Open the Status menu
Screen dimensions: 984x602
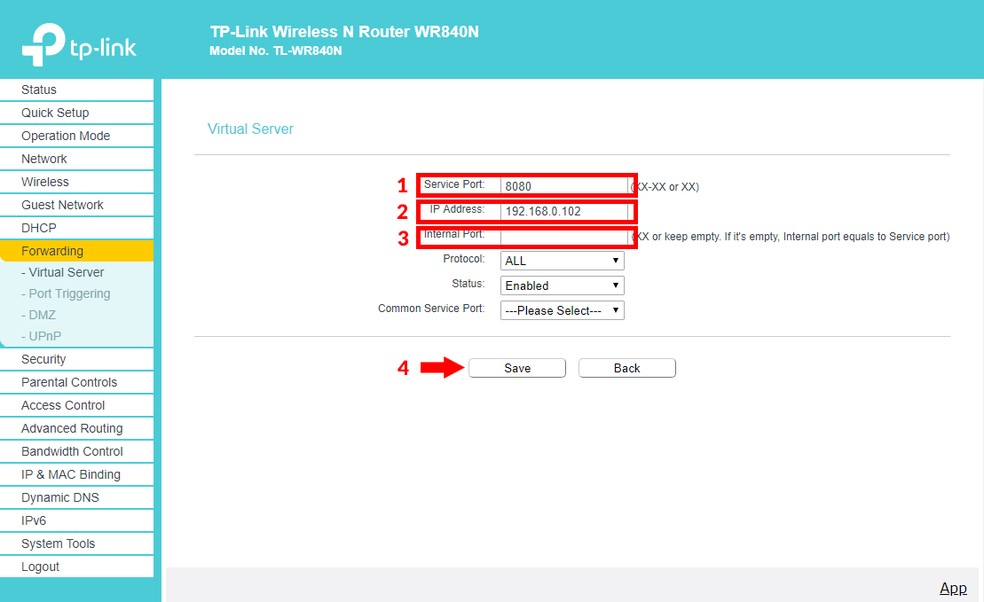click(77, 90)
